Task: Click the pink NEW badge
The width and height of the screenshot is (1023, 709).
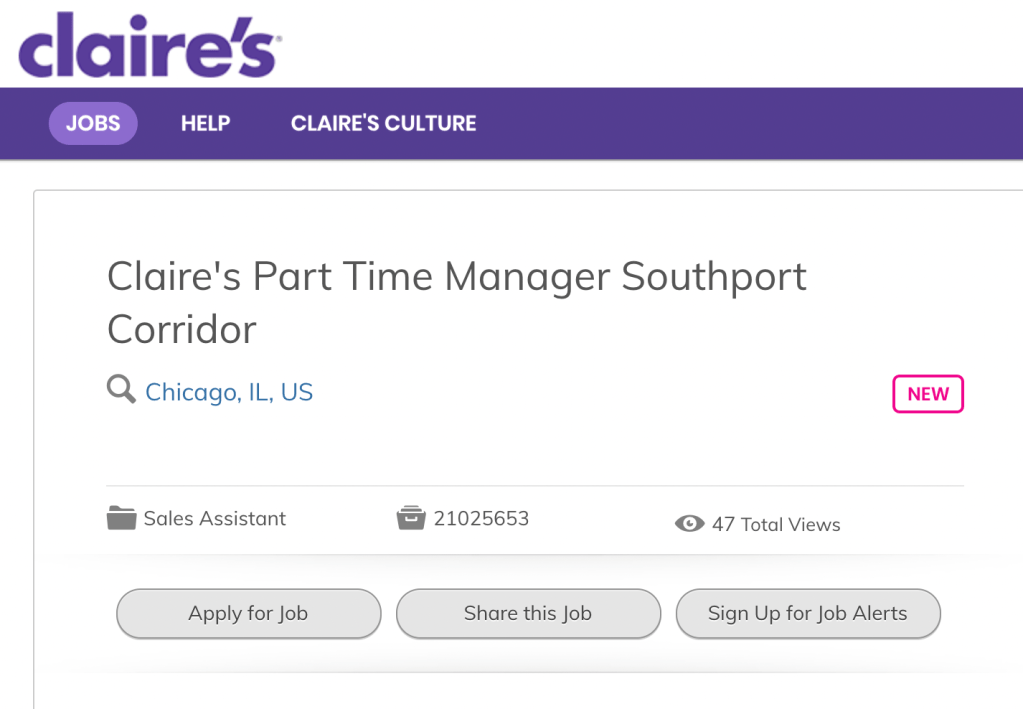Action: [x=927, y=394]
